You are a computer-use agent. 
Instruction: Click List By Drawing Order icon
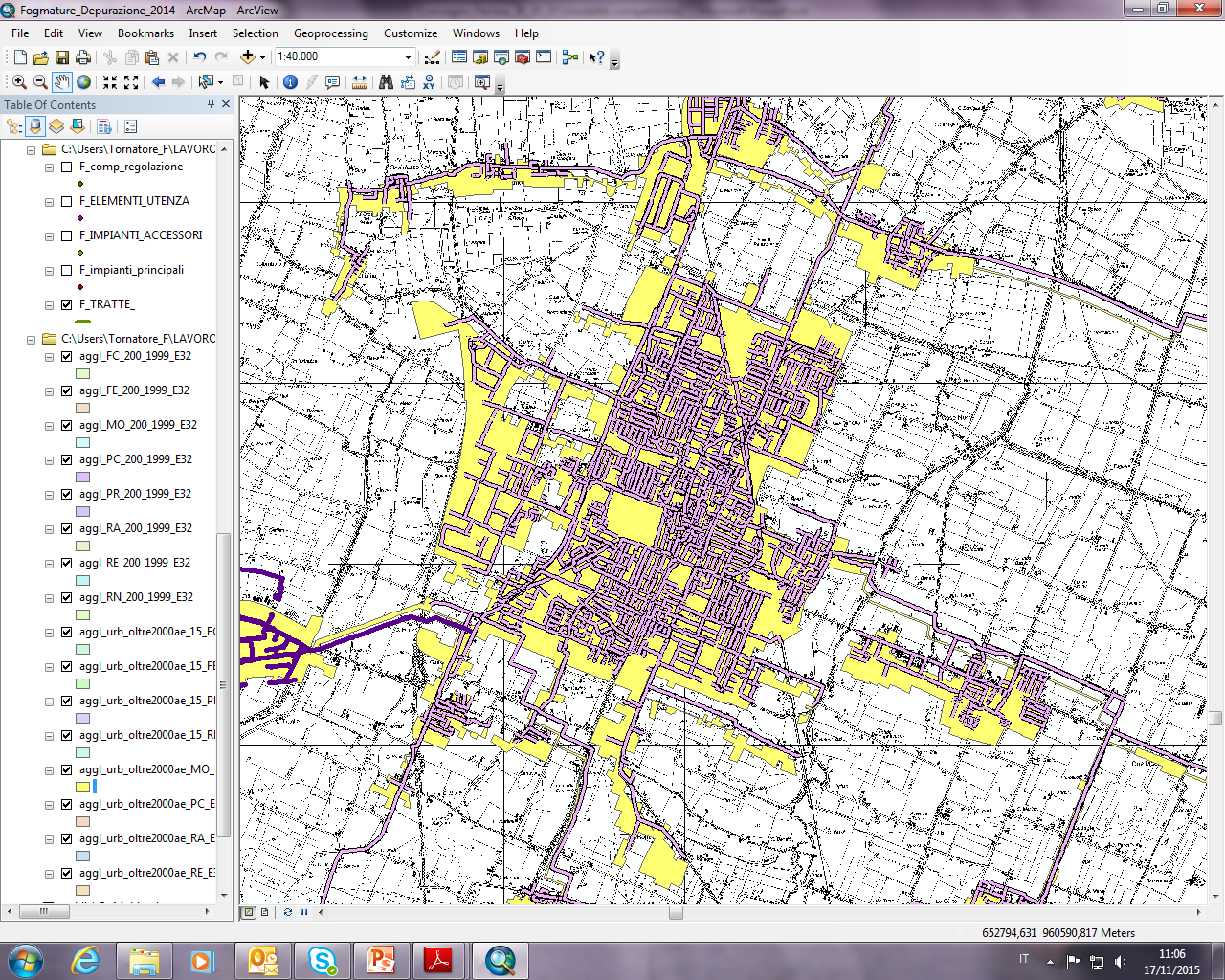click(x=13, y=126)
